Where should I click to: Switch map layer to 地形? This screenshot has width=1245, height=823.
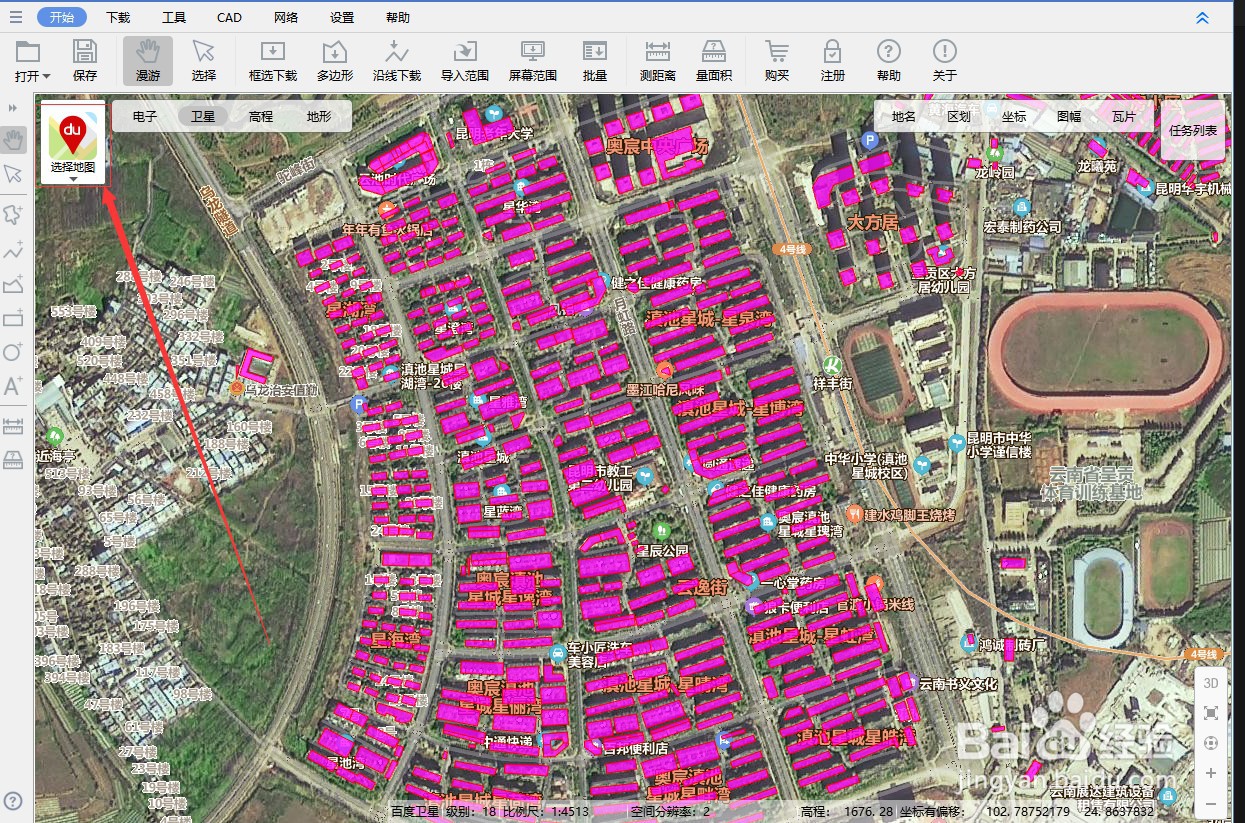click(319, 116)
